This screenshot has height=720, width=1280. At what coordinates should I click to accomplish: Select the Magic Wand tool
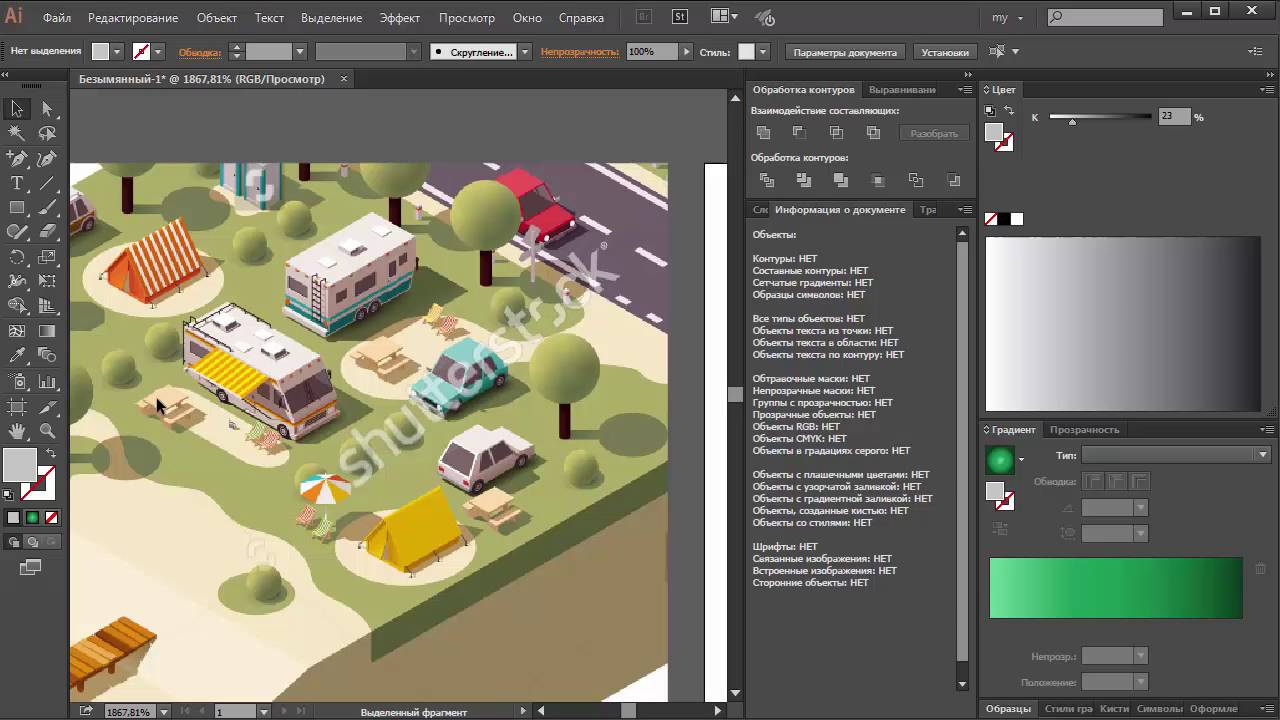[x=17, y=133]
